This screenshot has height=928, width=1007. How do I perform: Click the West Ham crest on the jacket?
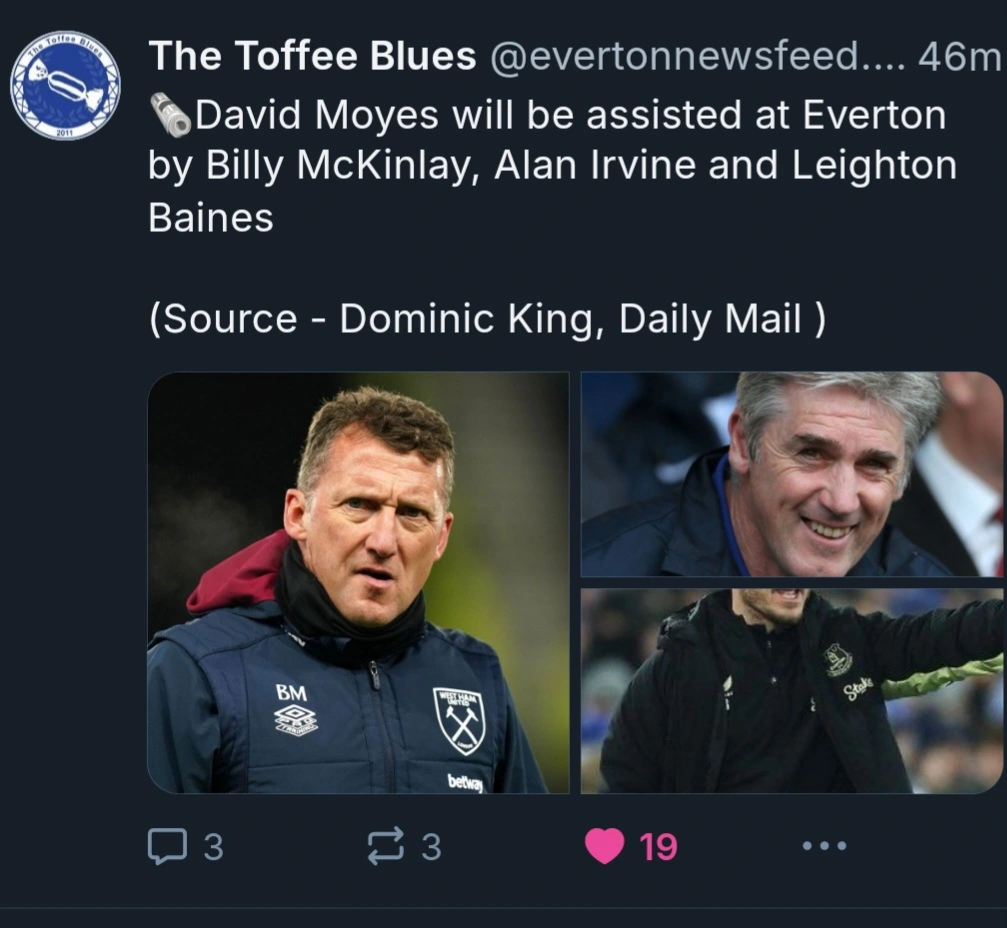459,719
